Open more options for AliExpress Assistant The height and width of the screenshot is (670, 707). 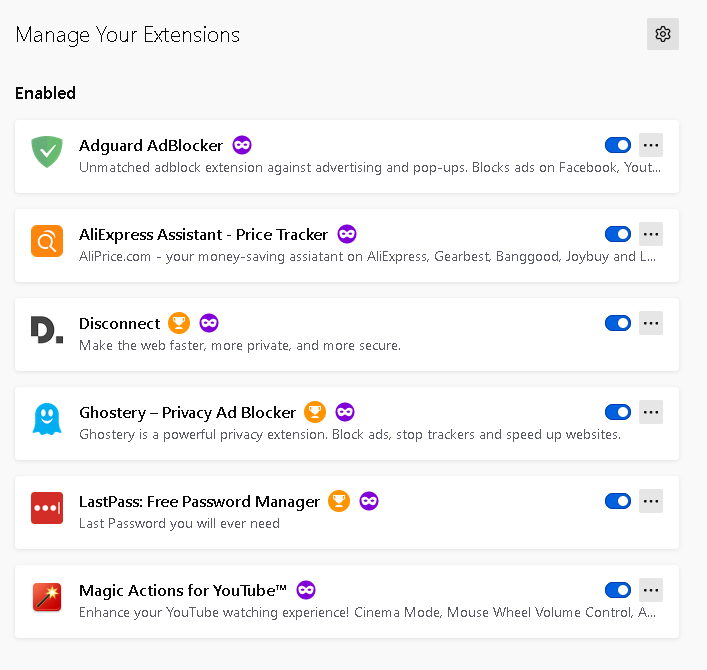(x=651, y=234)
